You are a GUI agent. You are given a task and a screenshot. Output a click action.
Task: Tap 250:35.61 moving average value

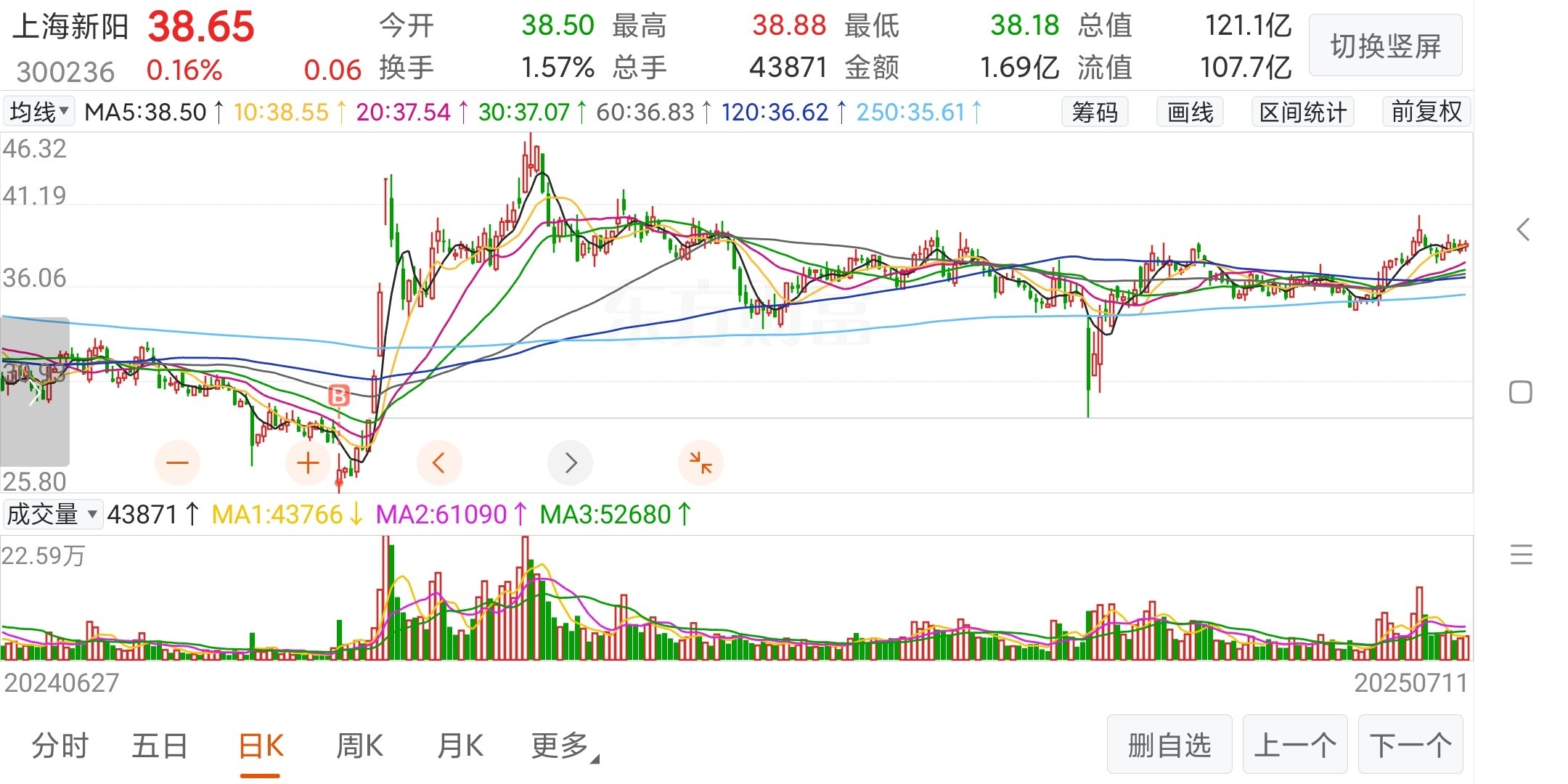click(x=910, y=112)
